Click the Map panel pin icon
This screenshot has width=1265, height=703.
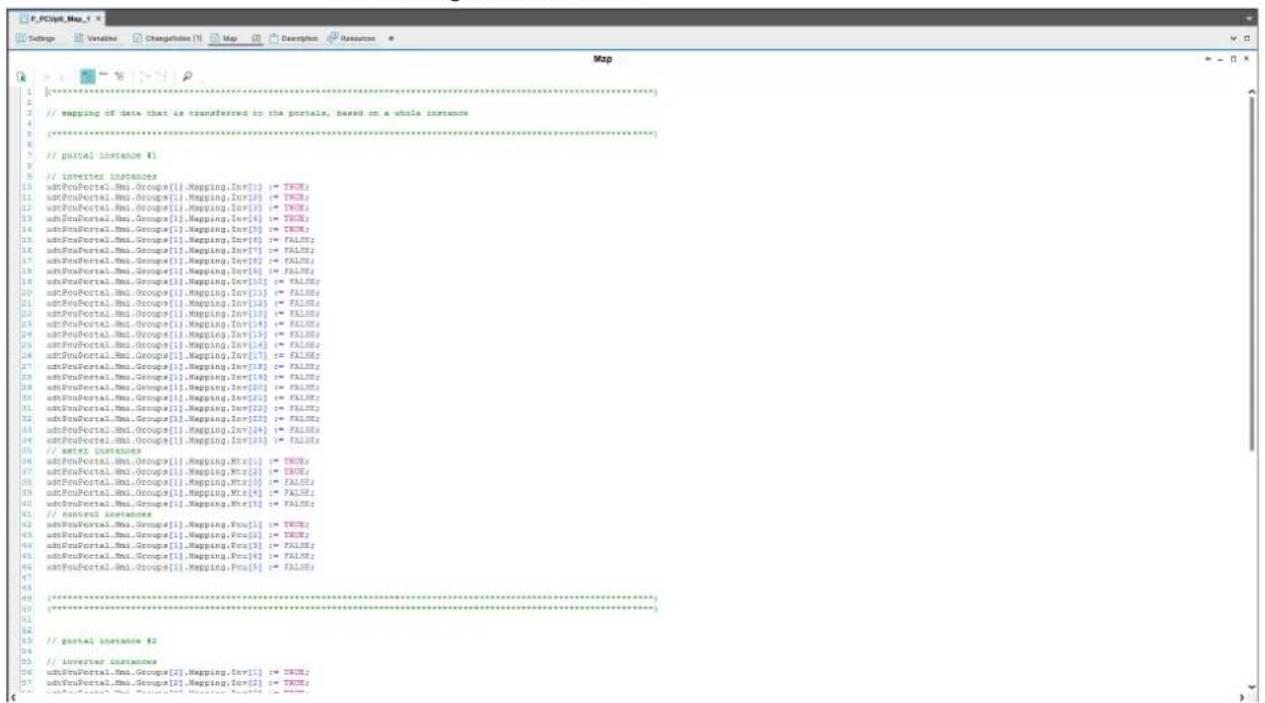pos(1210,59)
